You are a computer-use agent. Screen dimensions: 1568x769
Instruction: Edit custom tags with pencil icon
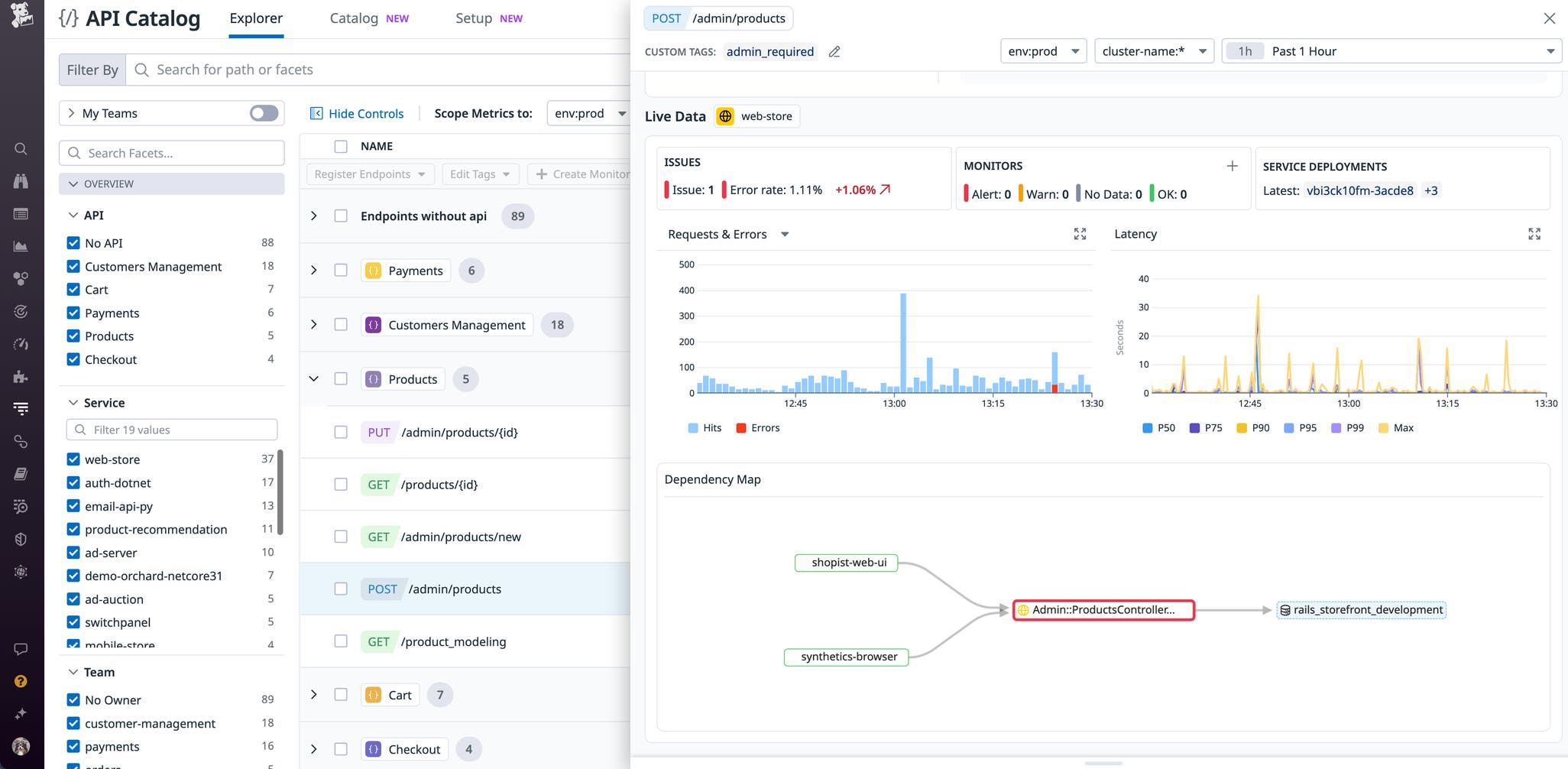click(834, 51)
